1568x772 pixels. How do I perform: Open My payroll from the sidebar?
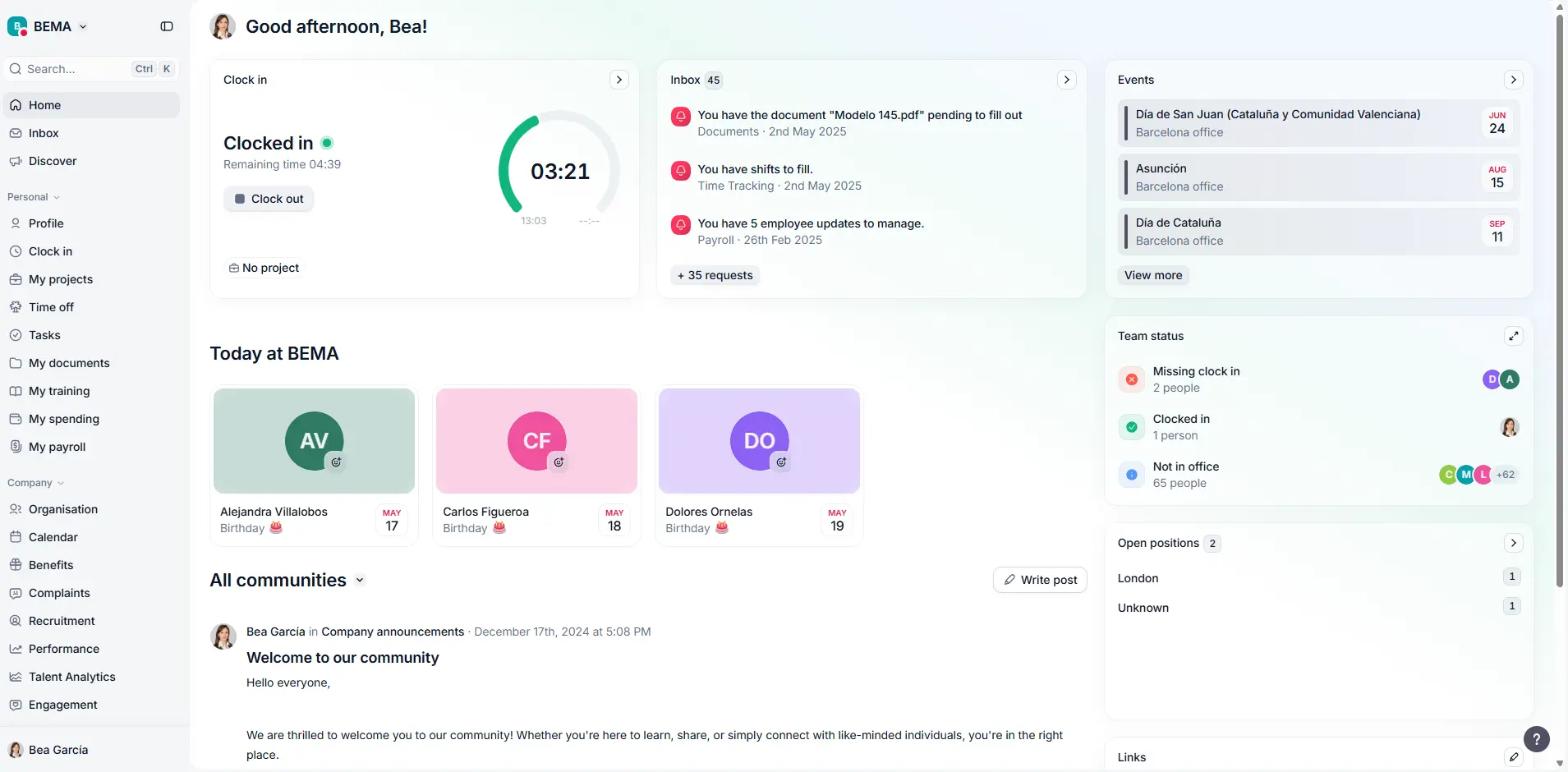(x=57, y=446)
